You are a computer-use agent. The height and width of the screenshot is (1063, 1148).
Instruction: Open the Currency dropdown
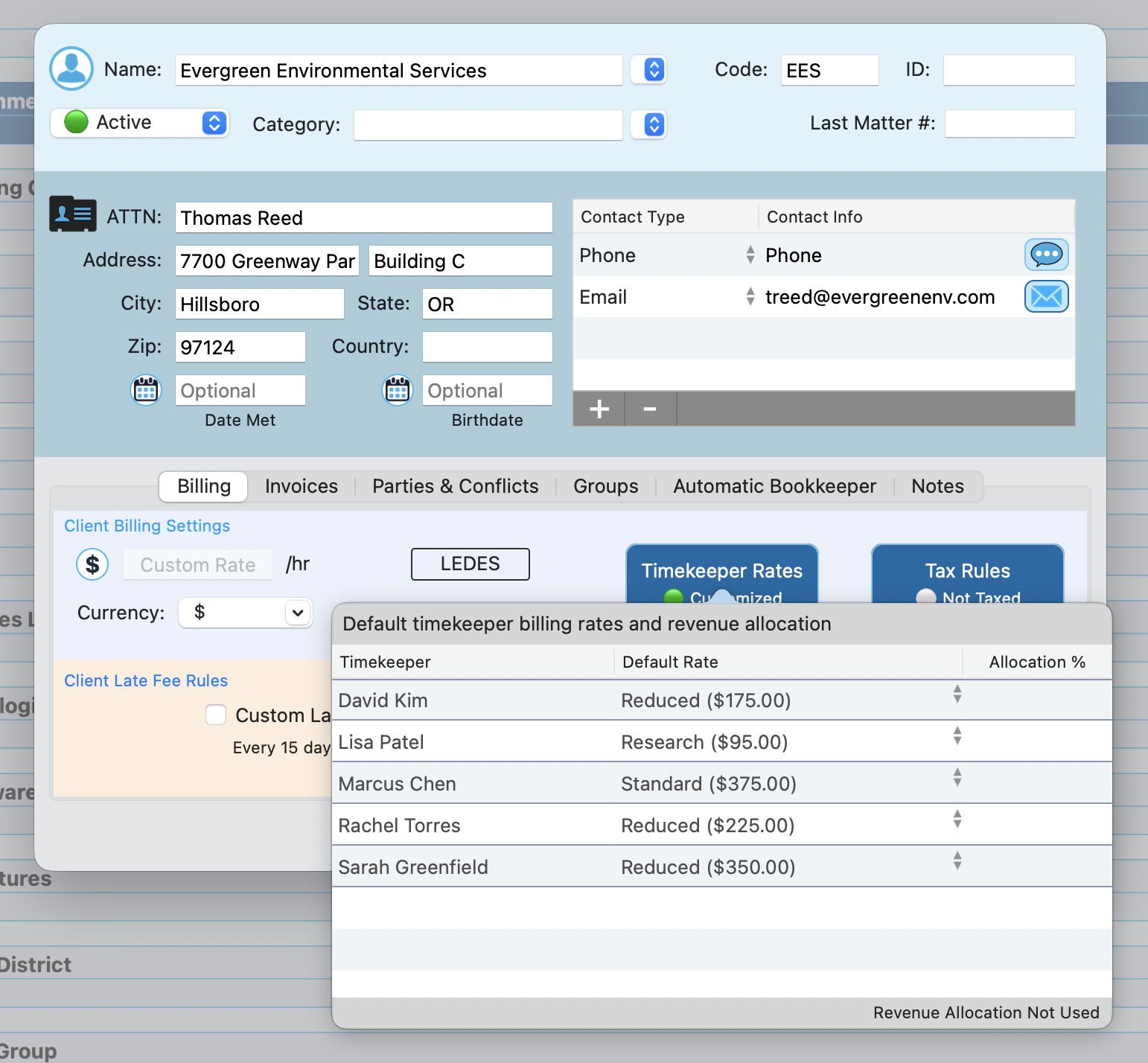click(x=246, y=613)
